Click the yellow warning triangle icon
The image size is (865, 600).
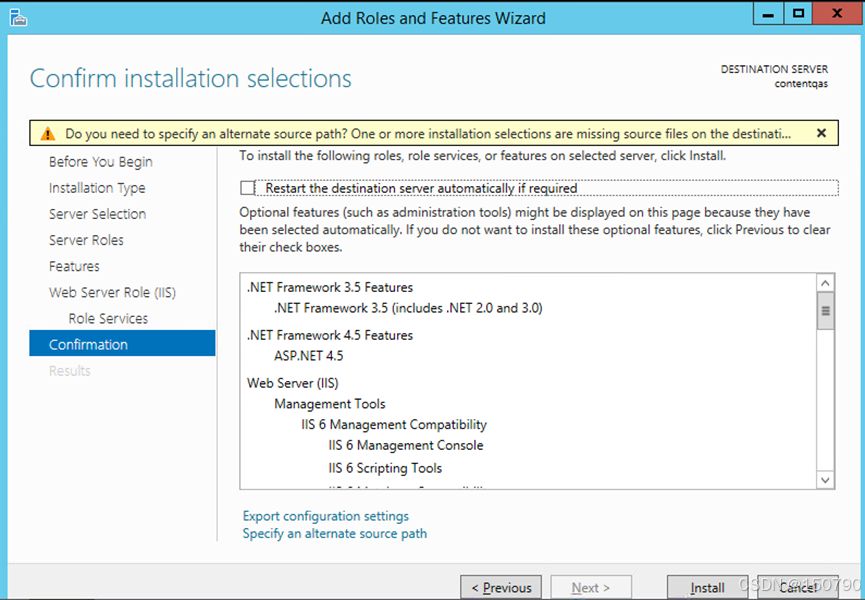(x=48, y=134)
